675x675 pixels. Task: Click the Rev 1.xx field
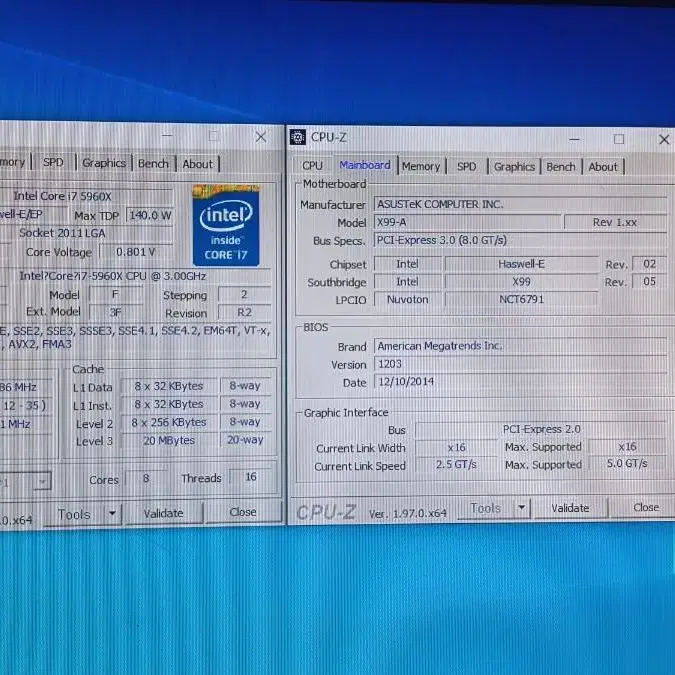[x=616, y=222]
